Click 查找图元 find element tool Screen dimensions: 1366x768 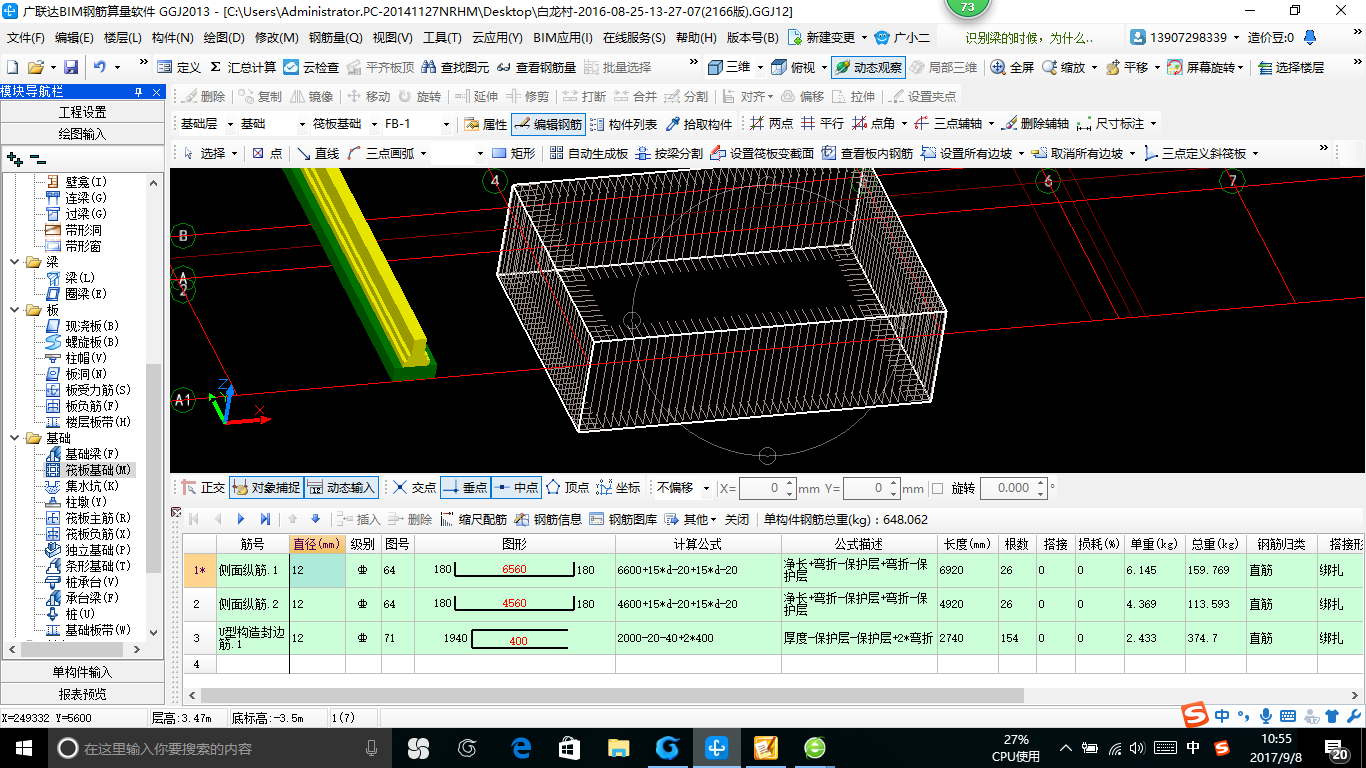455,67
